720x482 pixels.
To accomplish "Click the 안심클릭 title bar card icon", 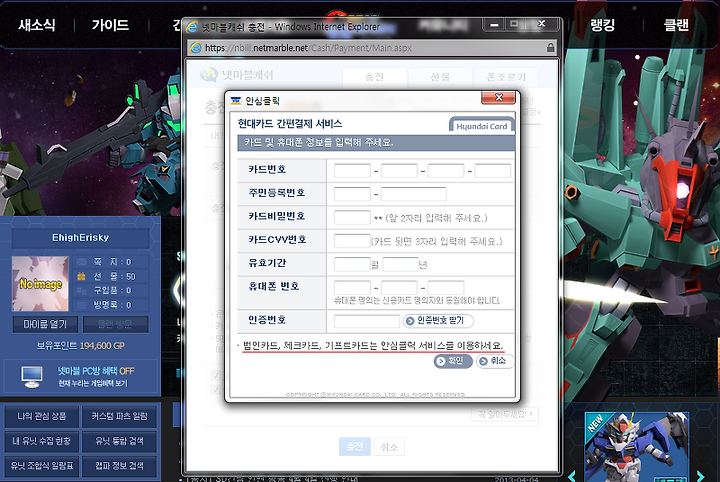I will point(236,101).
